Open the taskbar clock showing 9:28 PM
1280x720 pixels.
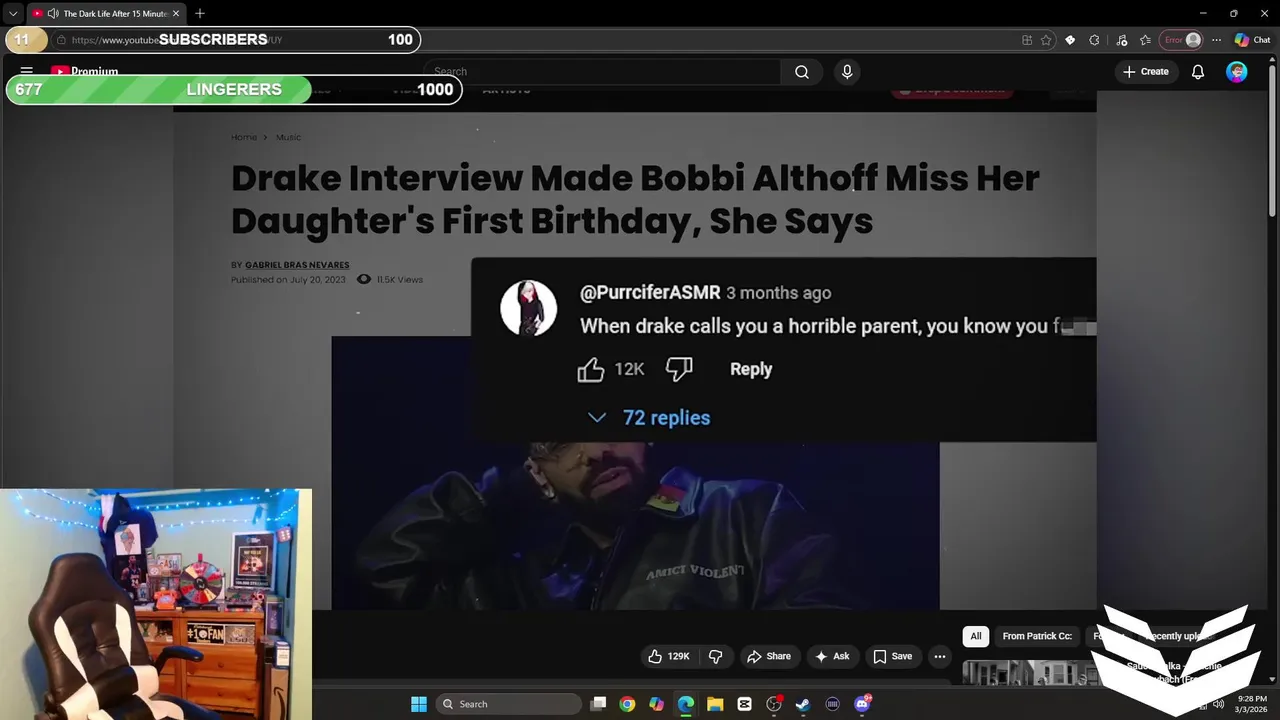1252,704
